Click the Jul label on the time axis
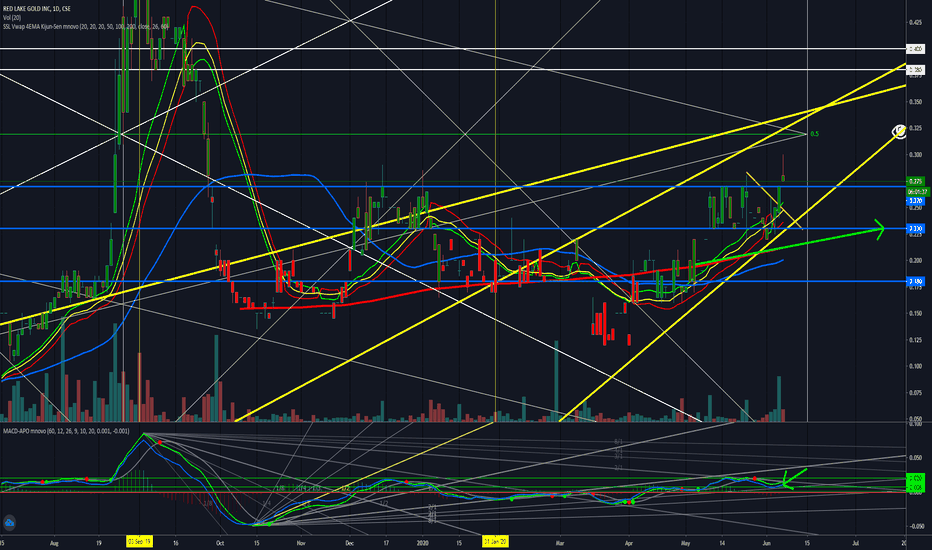Image resolution: width=932 pixels, height=550 pixels. [856, 543]
